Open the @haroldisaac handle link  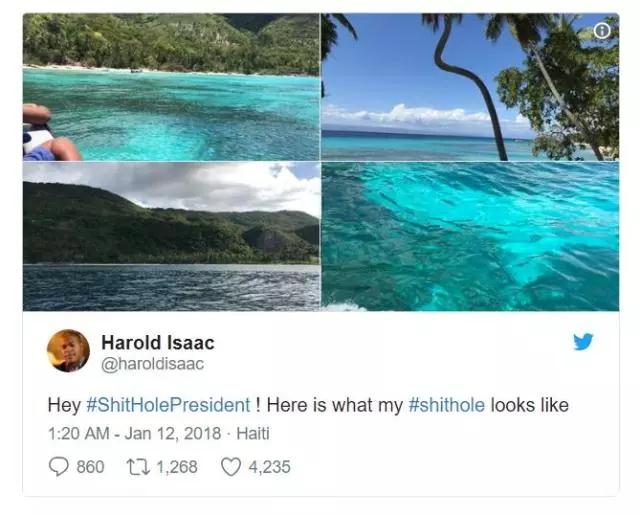[x=152, y=364]
